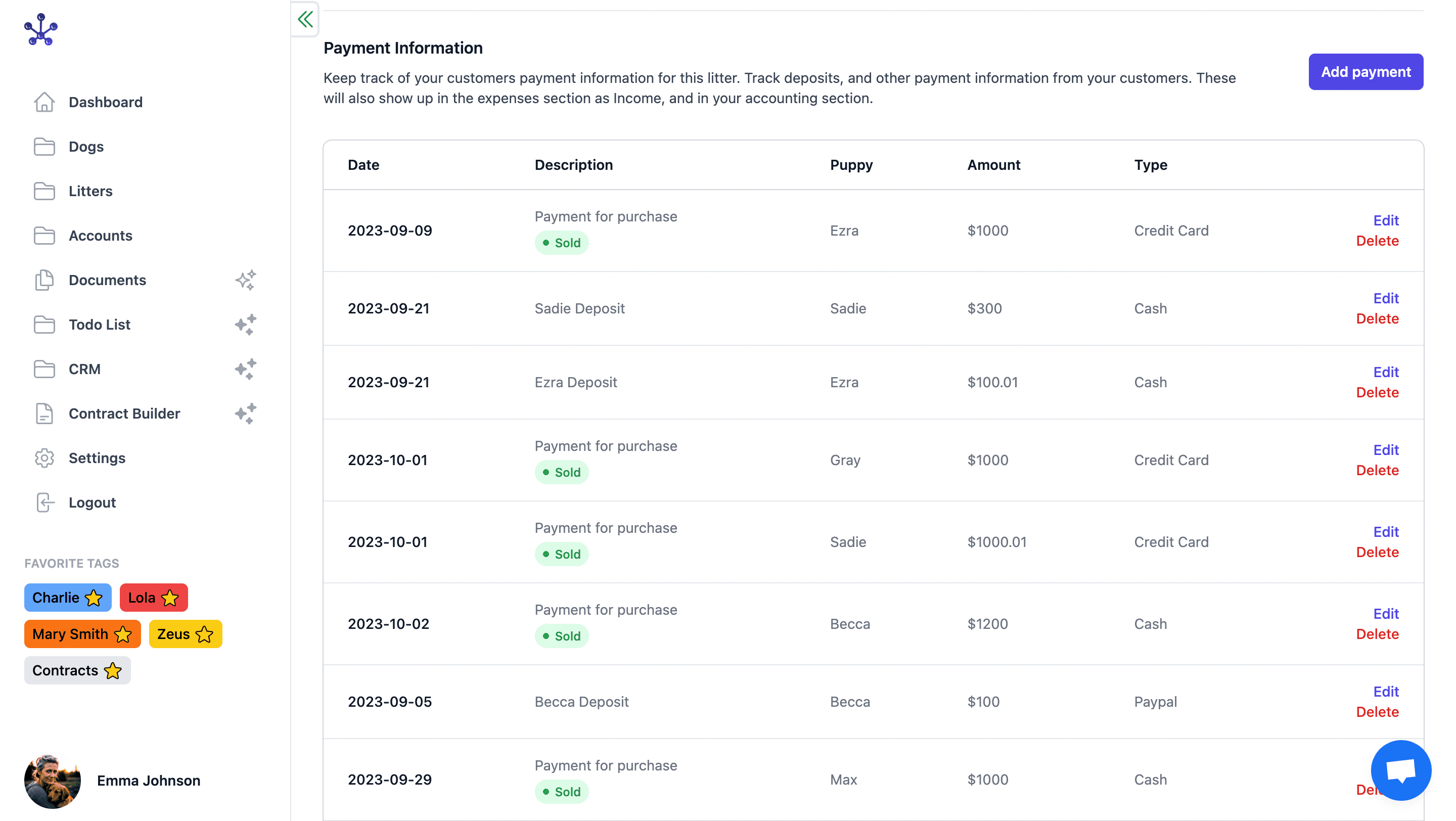1456x821 pixels.
Task: Collapse the sidebar with the double chevron
Action: pyautogui.click(x=305, y=19)
